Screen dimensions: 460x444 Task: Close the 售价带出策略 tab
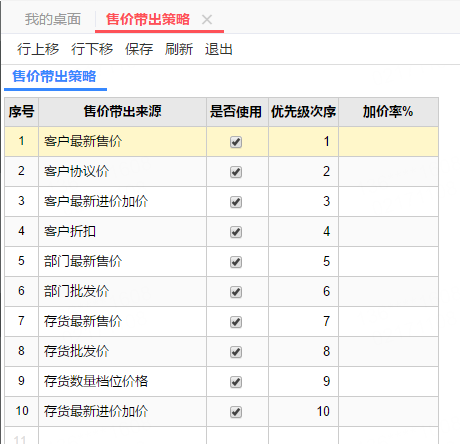click(x=207, y=20)
